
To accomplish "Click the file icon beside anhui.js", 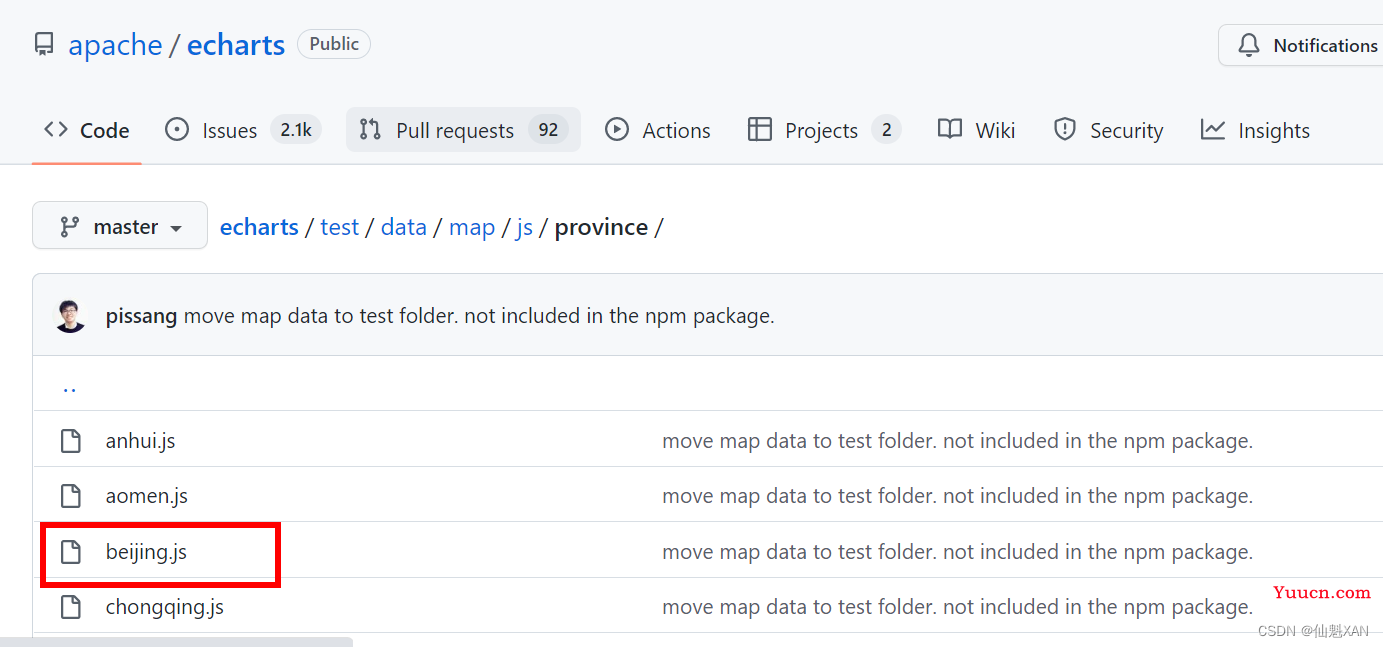I will click(70, 441).
